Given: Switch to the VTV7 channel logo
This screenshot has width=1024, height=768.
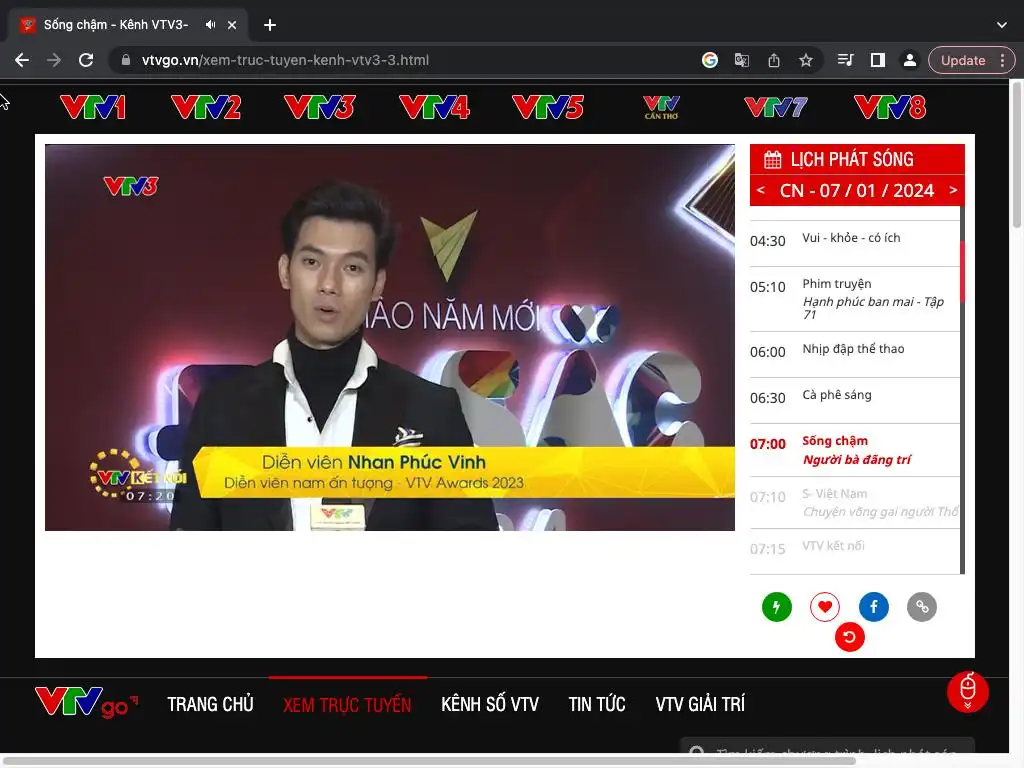Looking at the screenshot, I should pos(776,107).
